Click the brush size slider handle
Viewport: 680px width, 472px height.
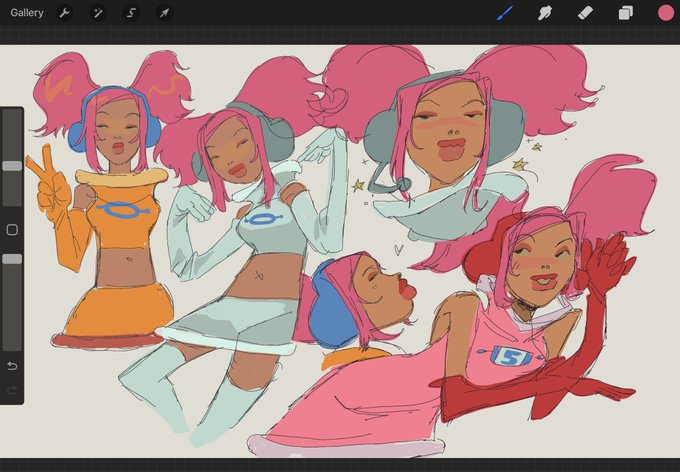click(x=12, y=166)
